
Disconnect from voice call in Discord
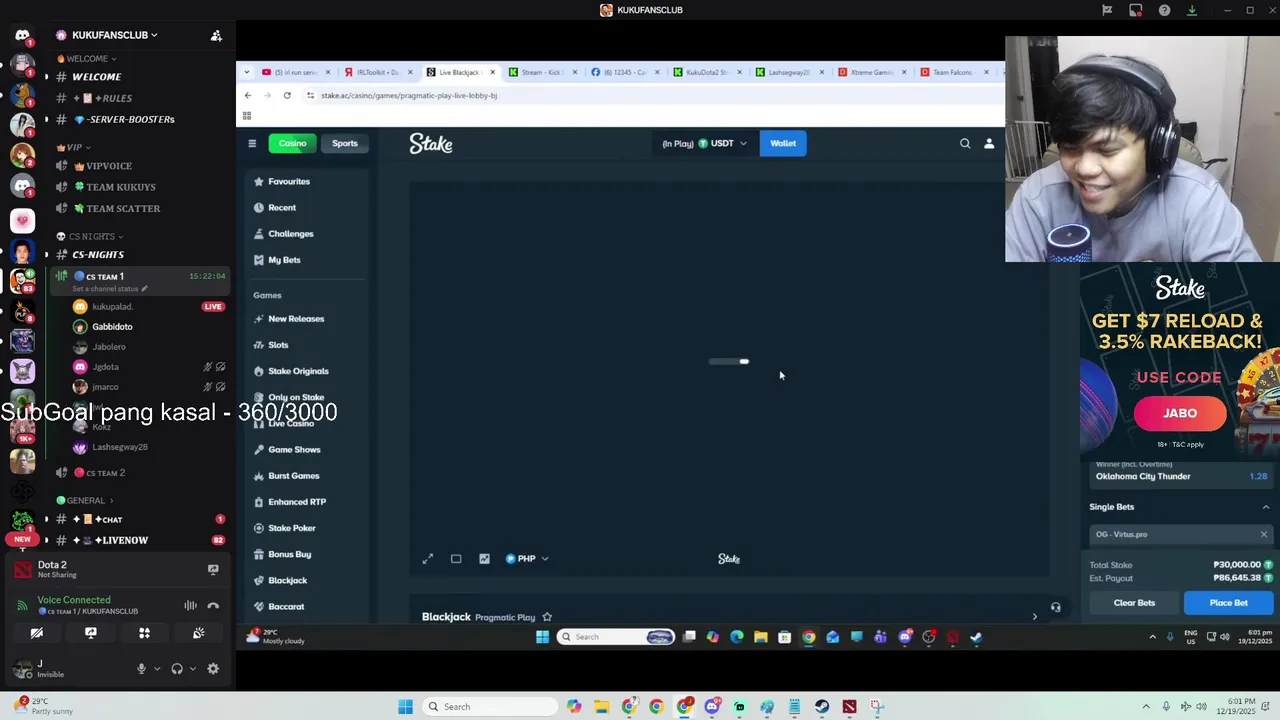coord(213,605)
